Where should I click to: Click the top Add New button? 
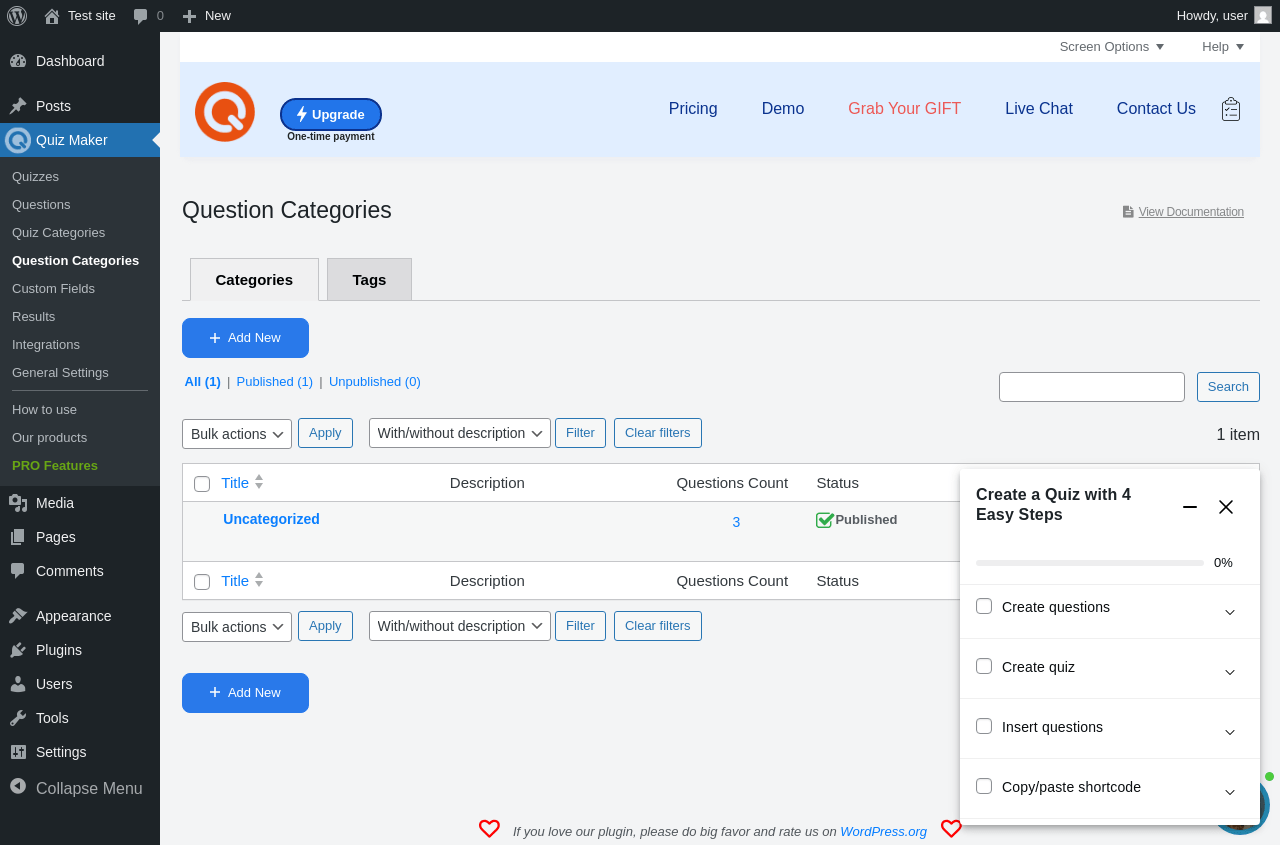pyautogui.click(x=245, y=338)
